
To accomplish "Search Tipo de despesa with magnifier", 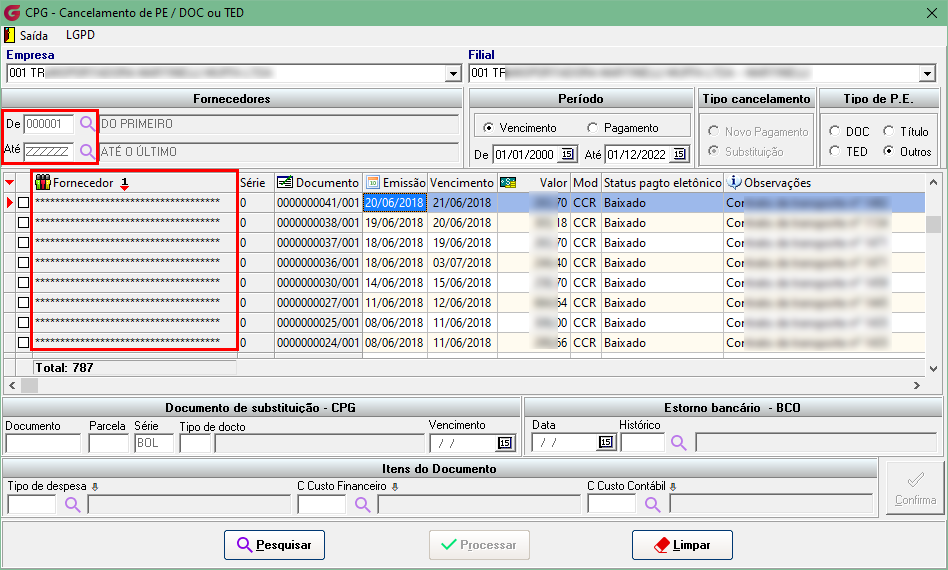I will tap(73, 504).
